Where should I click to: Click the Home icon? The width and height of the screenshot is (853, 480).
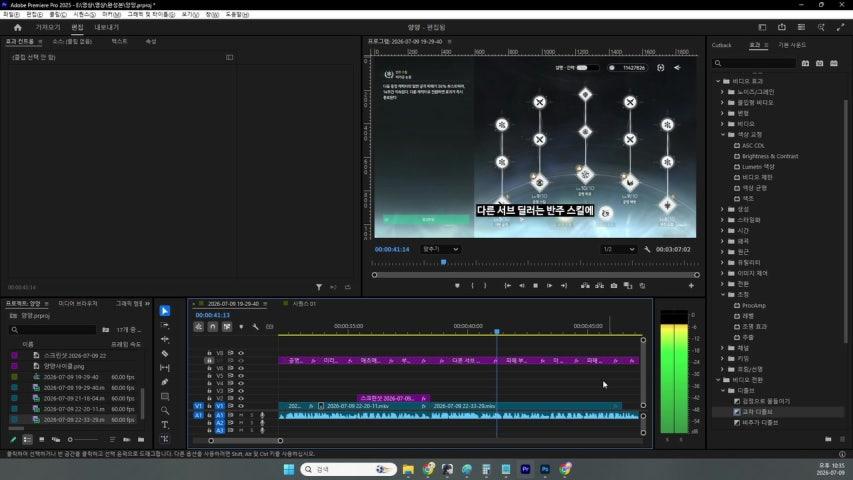17,27
